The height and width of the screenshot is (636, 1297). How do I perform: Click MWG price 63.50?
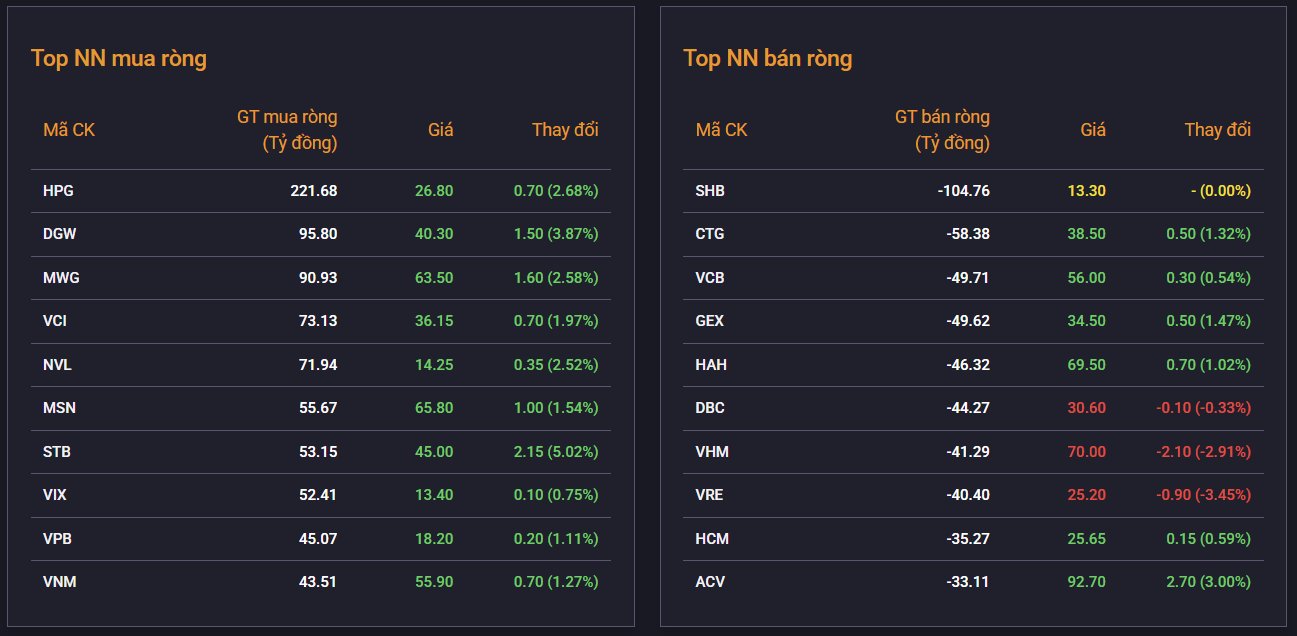click(434, 278)
